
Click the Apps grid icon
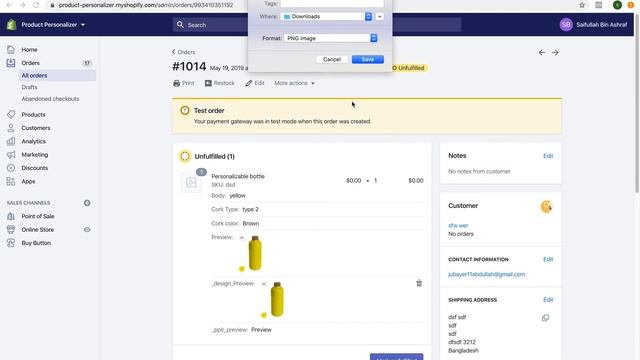click(11, 181)
